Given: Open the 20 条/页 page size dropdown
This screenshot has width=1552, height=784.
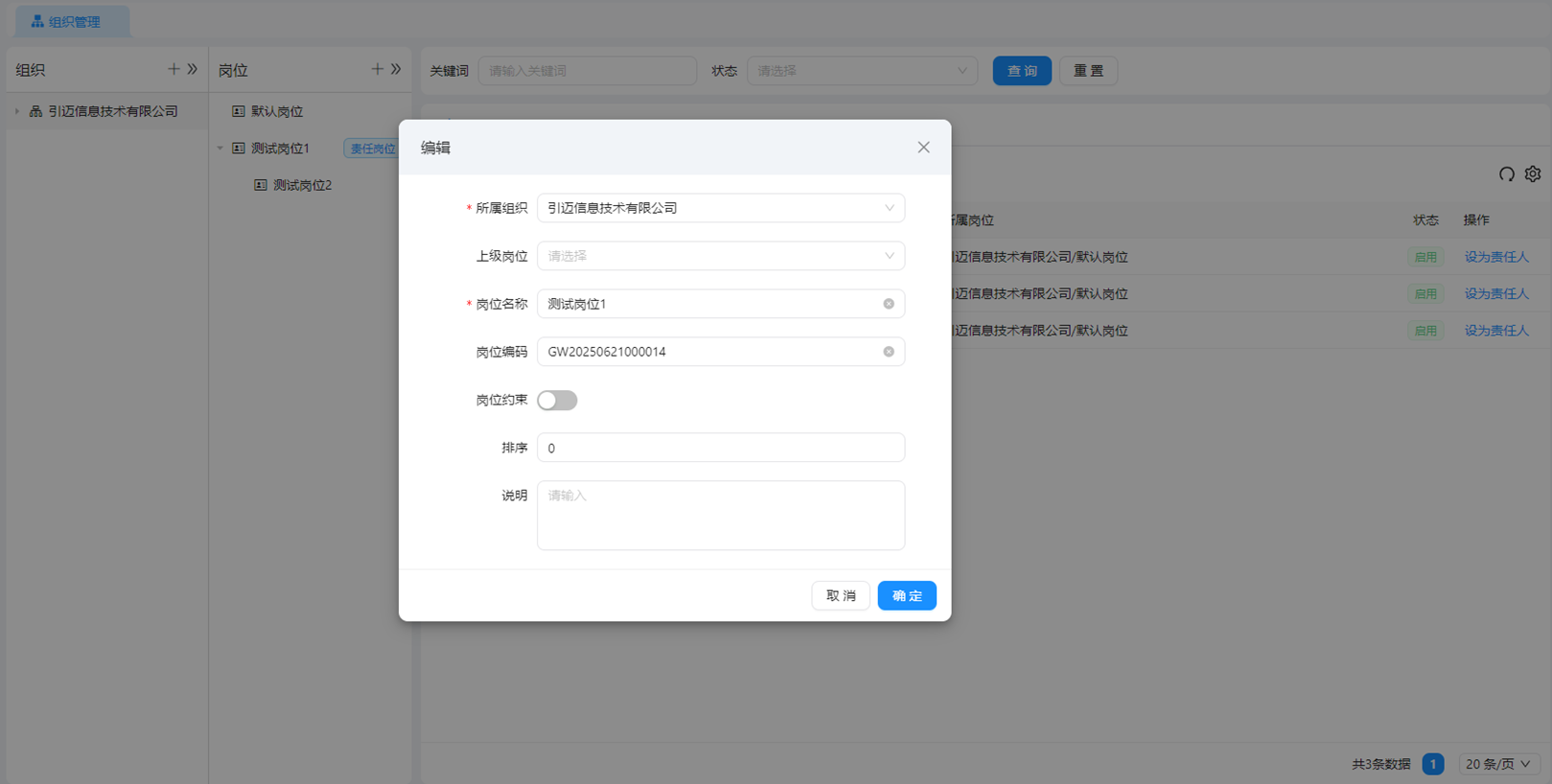Looking at the screenshot, I should [1497, 764].
